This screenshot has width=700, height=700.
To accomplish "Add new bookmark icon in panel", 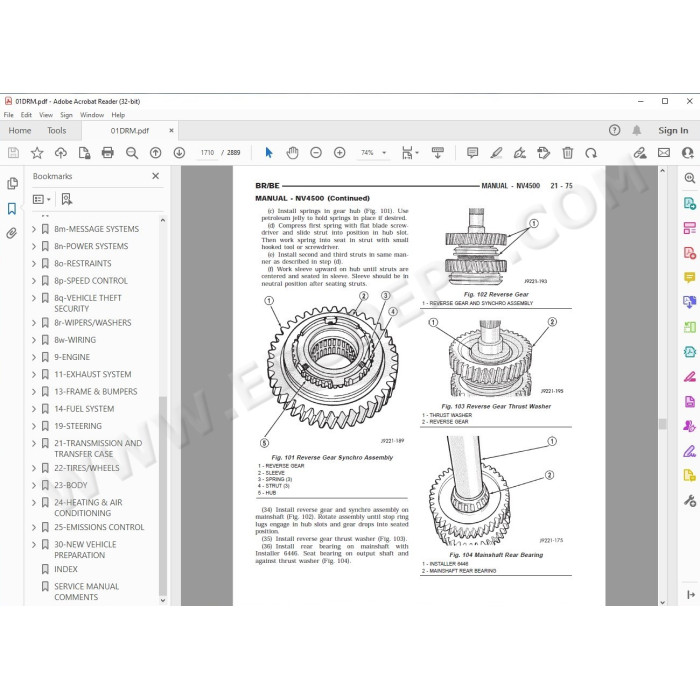I will pyautogui.click(x=67, y=199).
